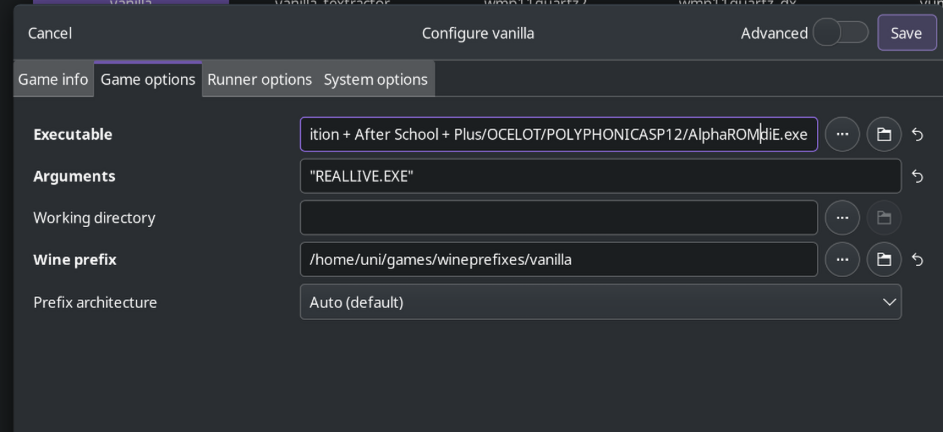Reset the Arguments field
This screenshot has height=432, width=943.
[x=917, y=176]
